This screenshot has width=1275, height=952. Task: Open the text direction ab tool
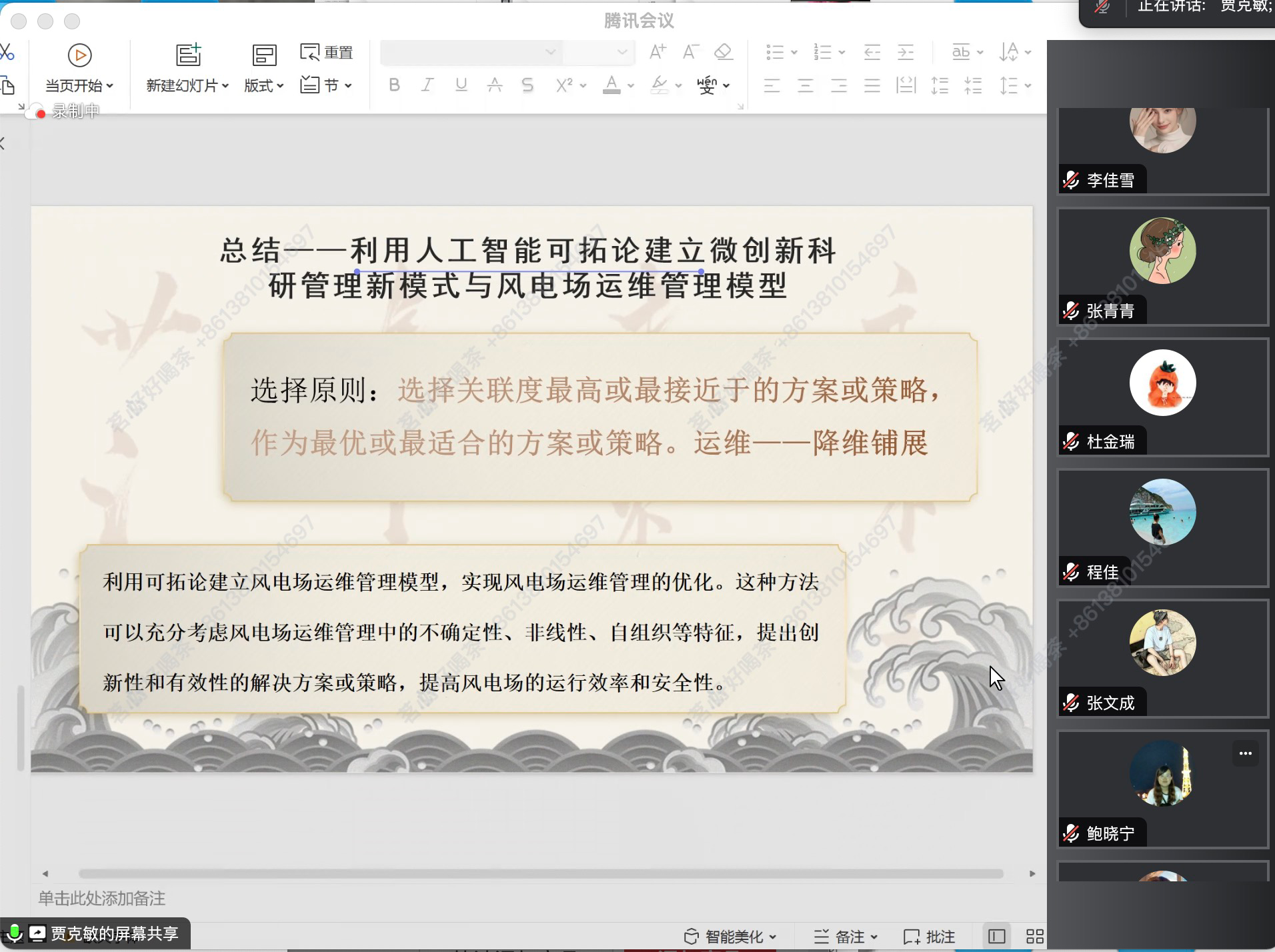click(961, 52)
